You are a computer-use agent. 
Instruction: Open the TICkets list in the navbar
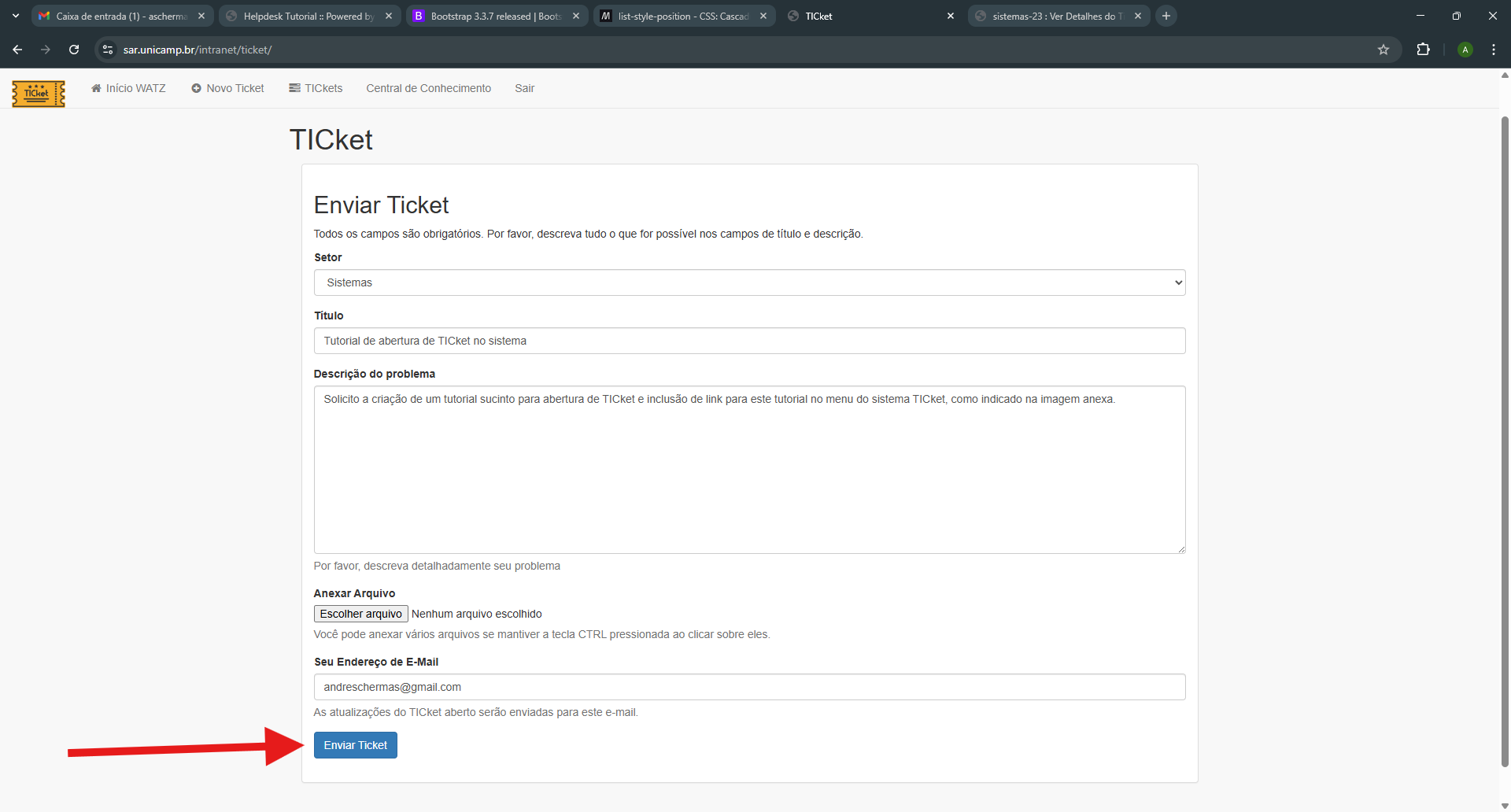click(x=316, y=88)
